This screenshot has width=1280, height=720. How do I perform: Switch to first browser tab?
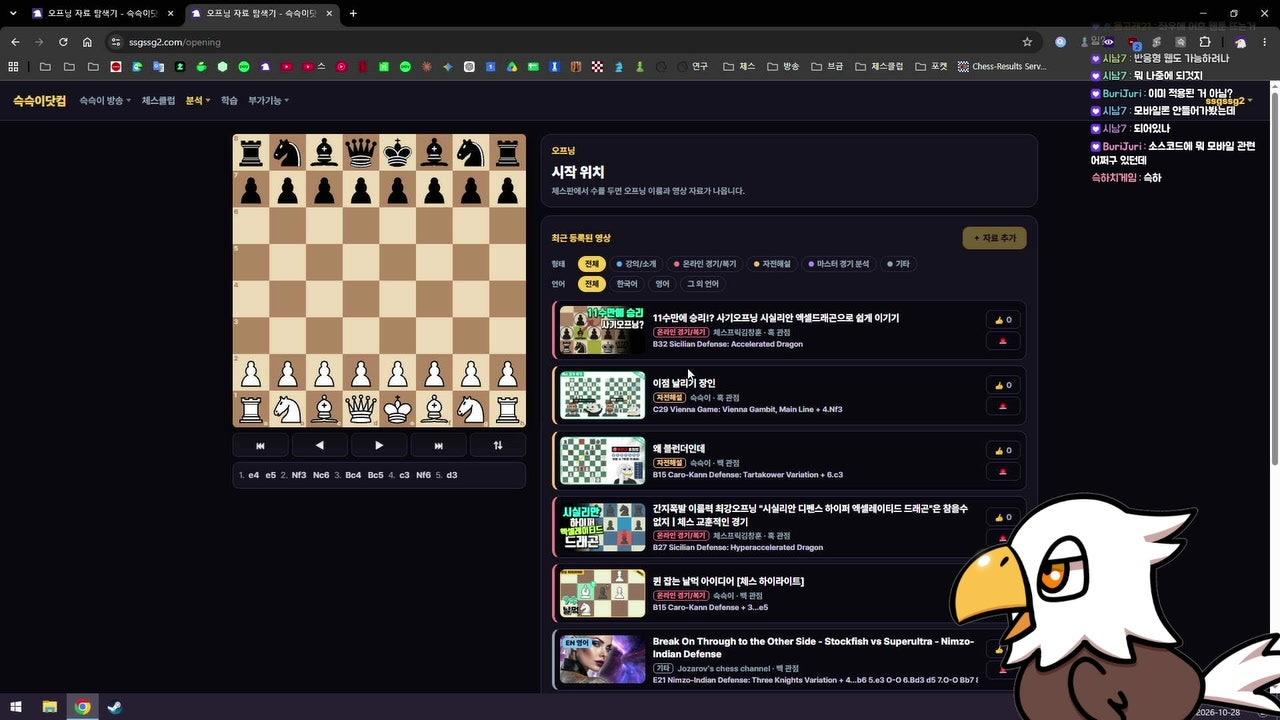pyautogui.click(x=102, y=13)
